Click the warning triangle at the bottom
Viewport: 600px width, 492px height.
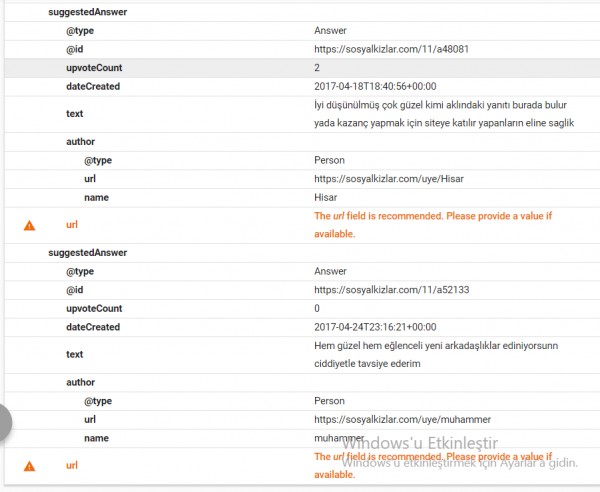(x=29, y=465)
